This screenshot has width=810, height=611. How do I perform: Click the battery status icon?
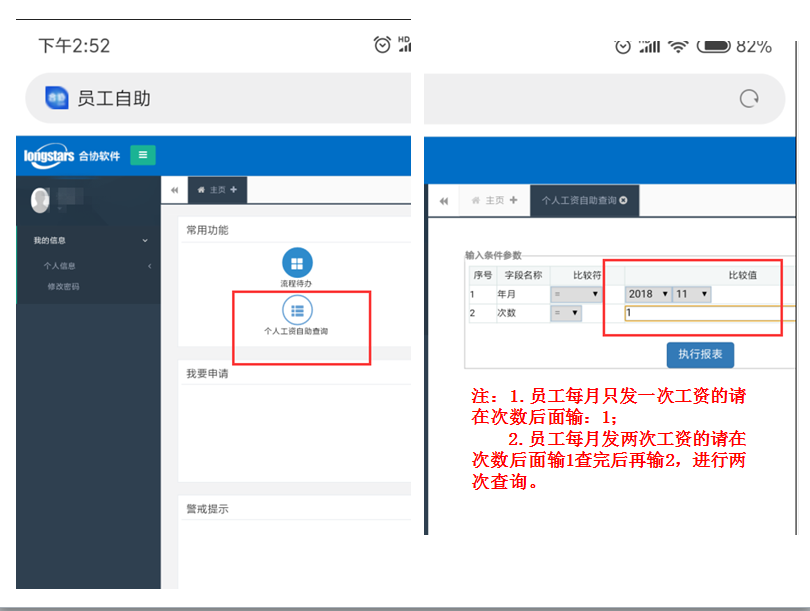[x=713, y=46]
